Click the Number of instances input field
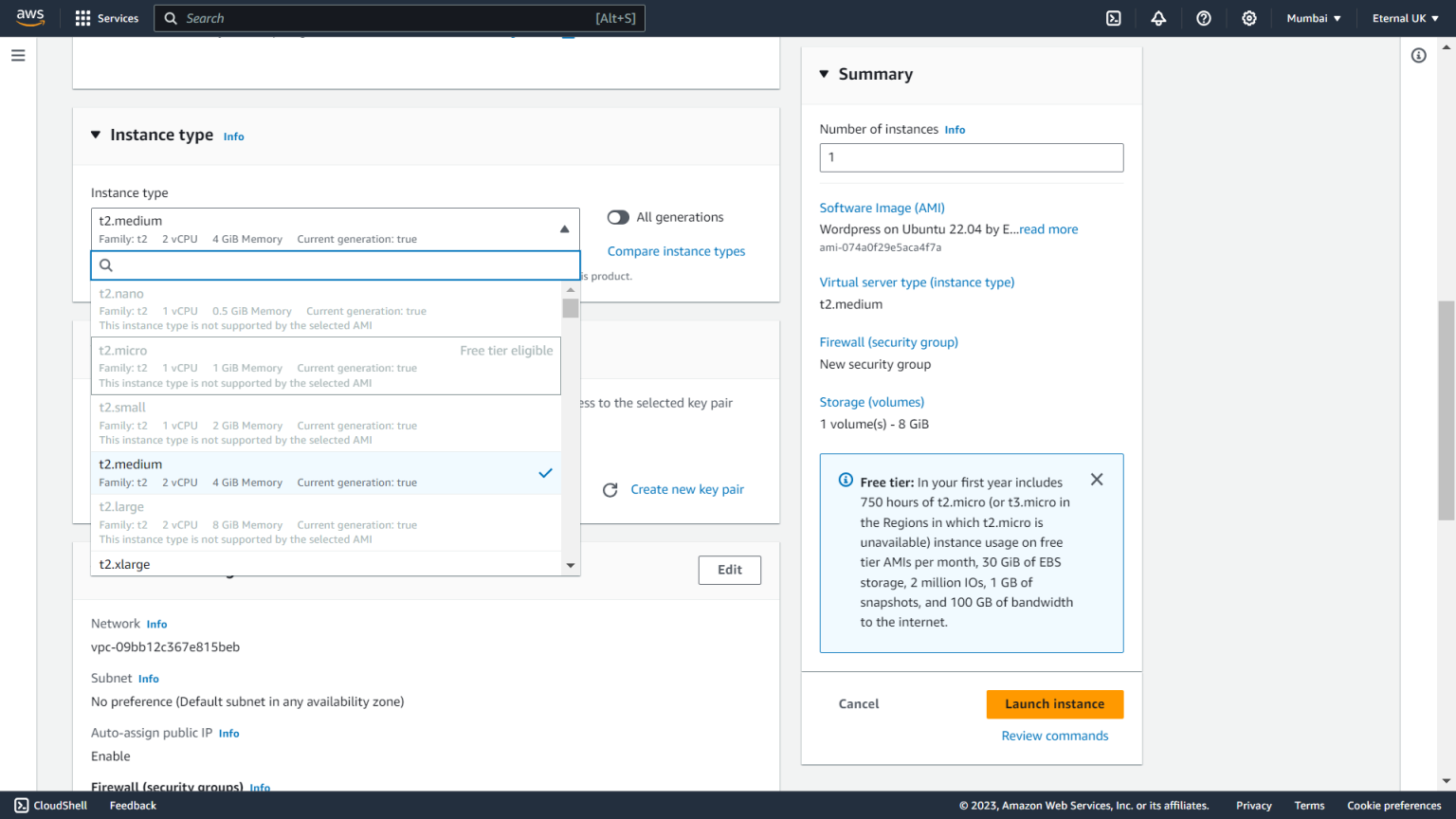The height and width of the screenshot is (819, 1456). 971,157
